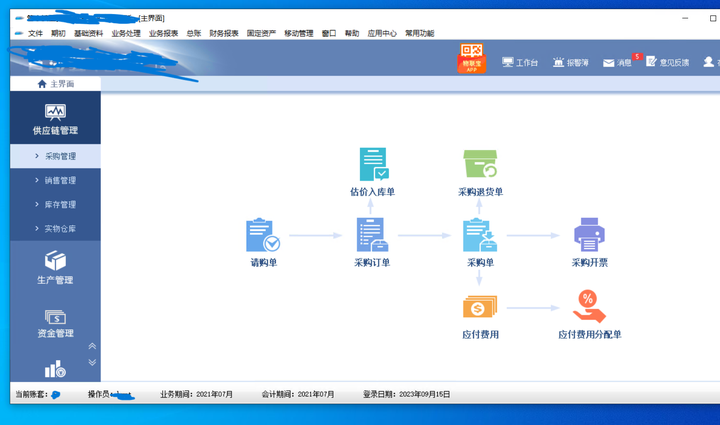This screenshot has width=720, height=425.
Task: Open the 采购退货单 box icon
Action: pos(480,164)
